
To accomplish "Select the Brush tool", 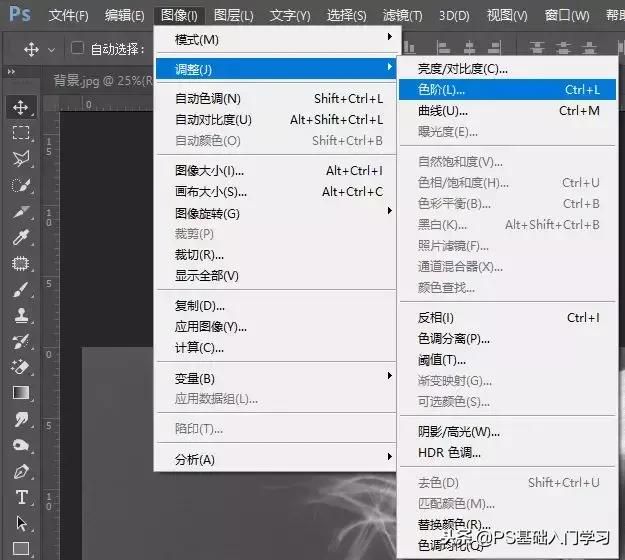I will 20,289.
